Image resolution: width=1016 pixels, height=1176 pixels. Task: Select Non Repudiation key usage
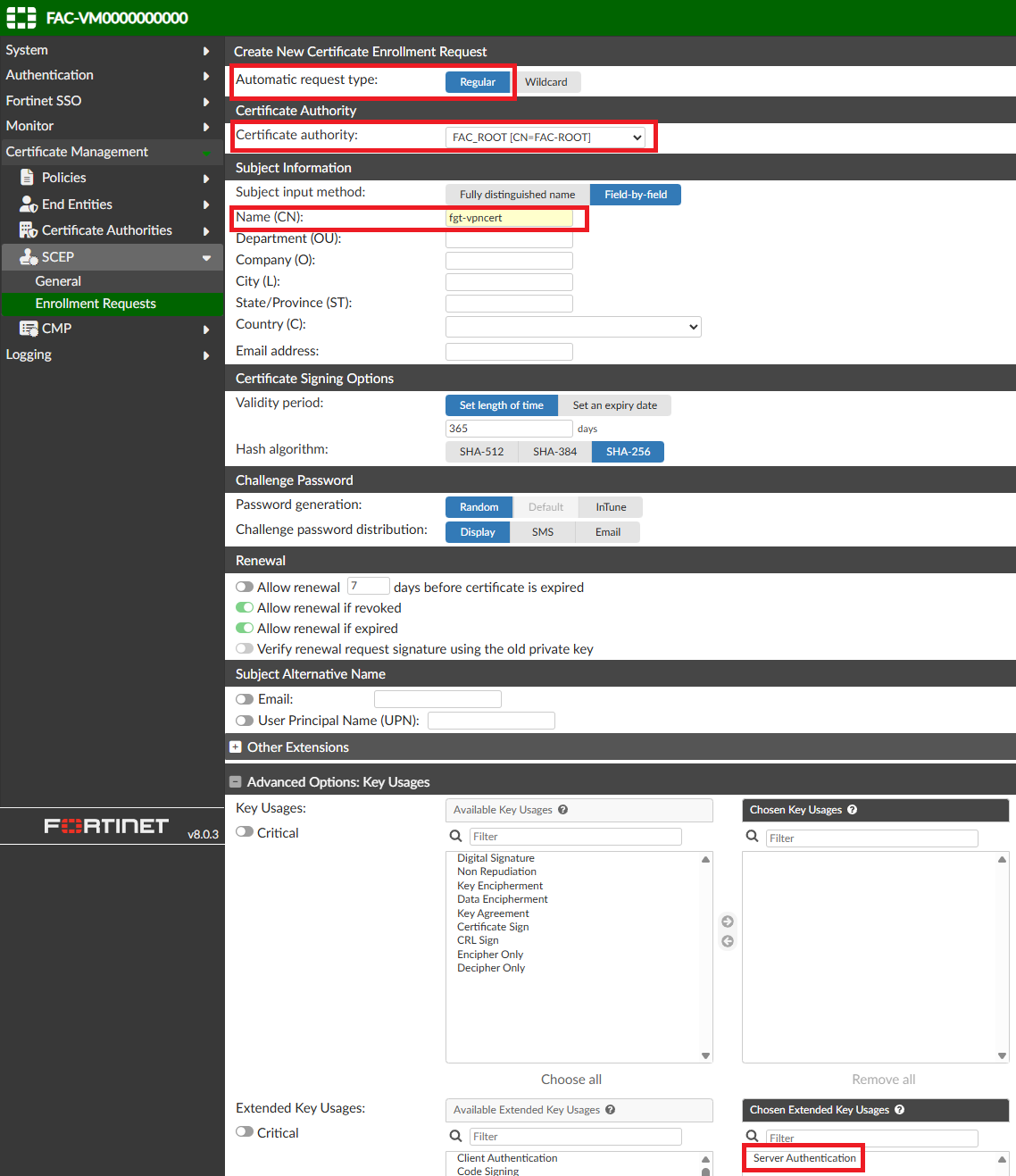(x=497, y=872)
